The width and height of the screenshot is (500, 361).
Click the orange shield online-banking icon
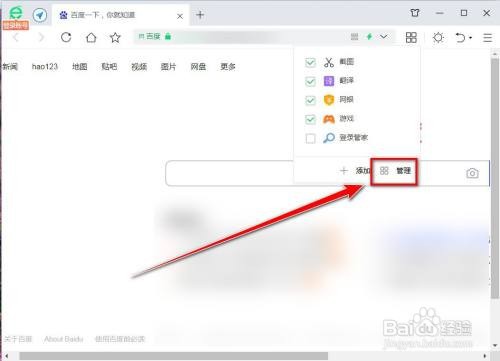point(329,100)
